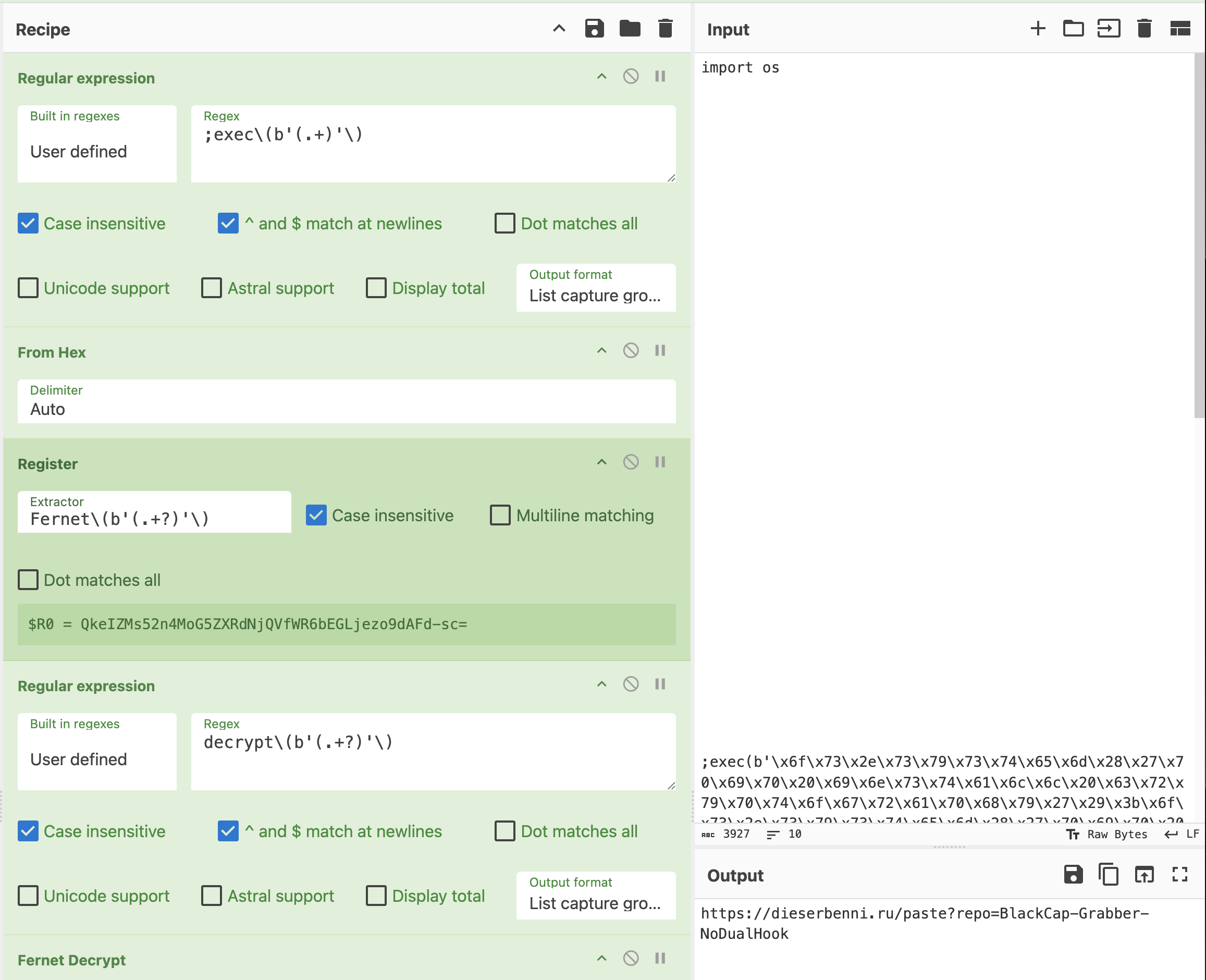Enable Astral support in first Regular expression
This screenshot has width=1206, height=980.
click(212, 288)
